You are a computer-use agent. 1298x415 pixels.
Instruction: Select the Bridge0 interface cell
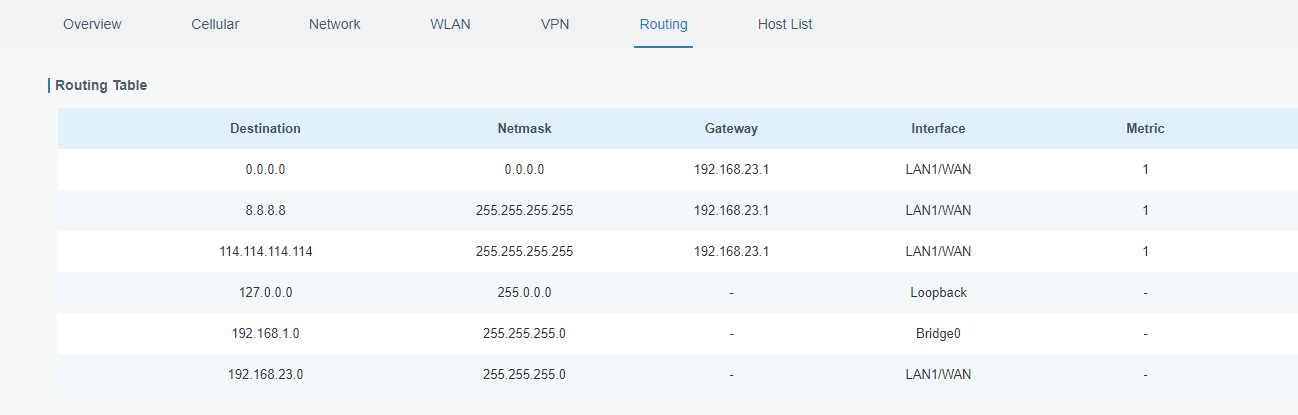[938, 334]
